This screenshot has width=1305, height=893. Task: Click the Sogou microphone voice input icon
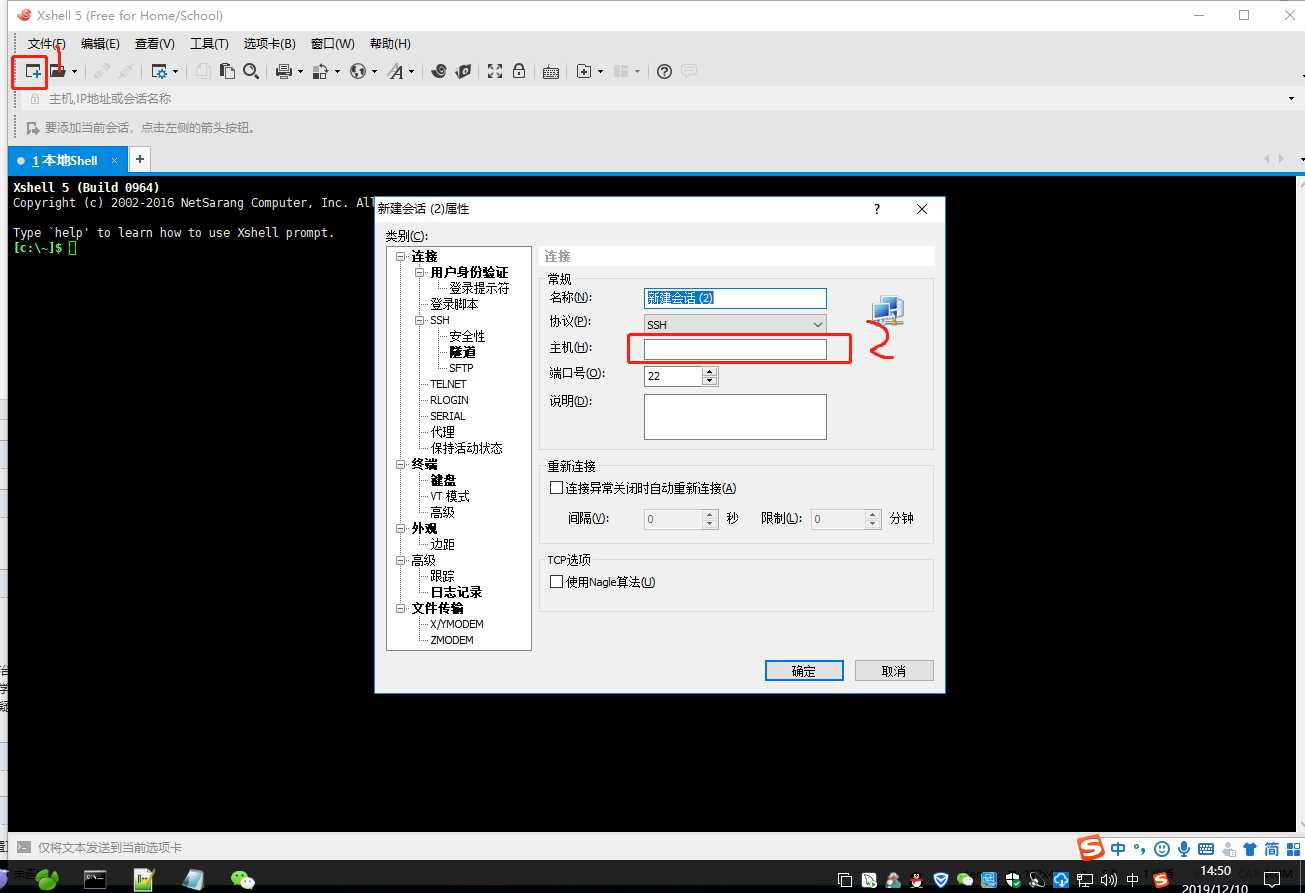pos(1184,848)
